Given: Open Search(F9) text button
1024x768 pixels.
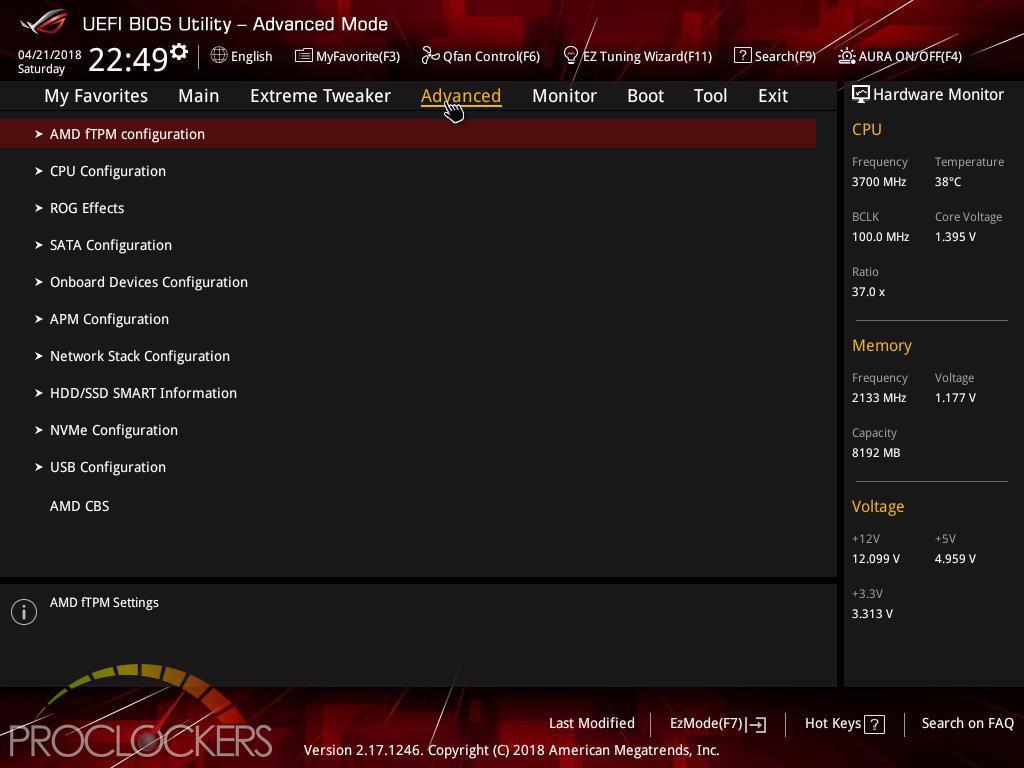Looking at the screenshot, I should pyautogui.click(x=785, y=56).
